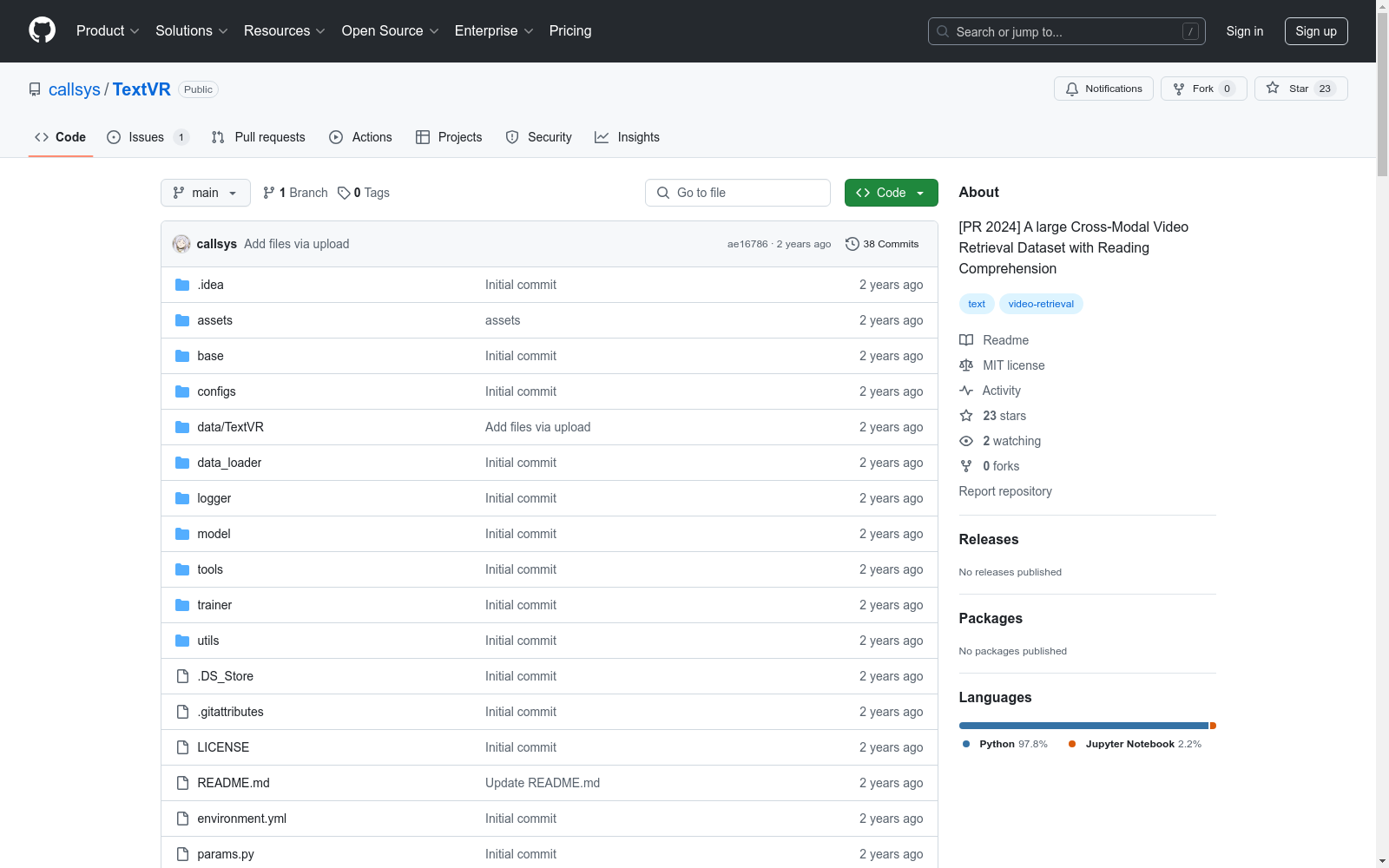1389x868 pixels.
Task: Open the Update README.md commit message
Action: [543, 783]
